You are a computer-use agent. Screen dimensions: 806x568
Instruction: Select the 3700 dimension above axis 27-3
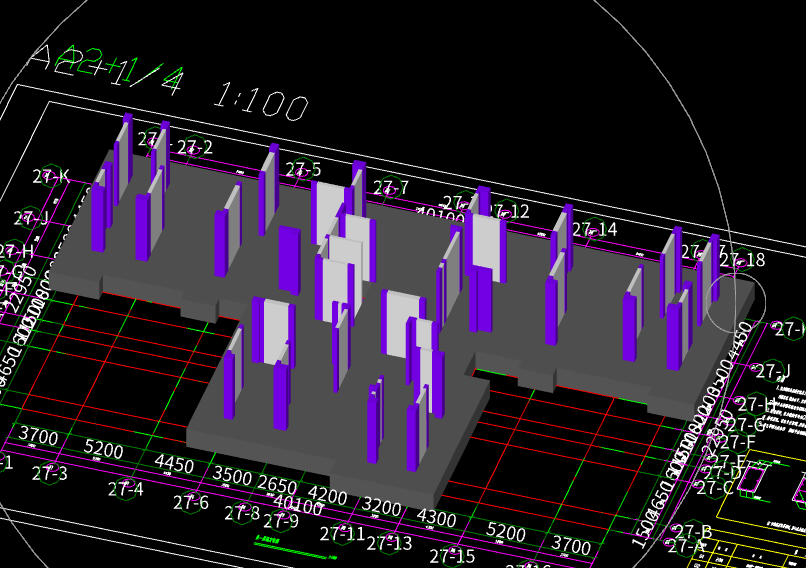[x=39, y=436]
